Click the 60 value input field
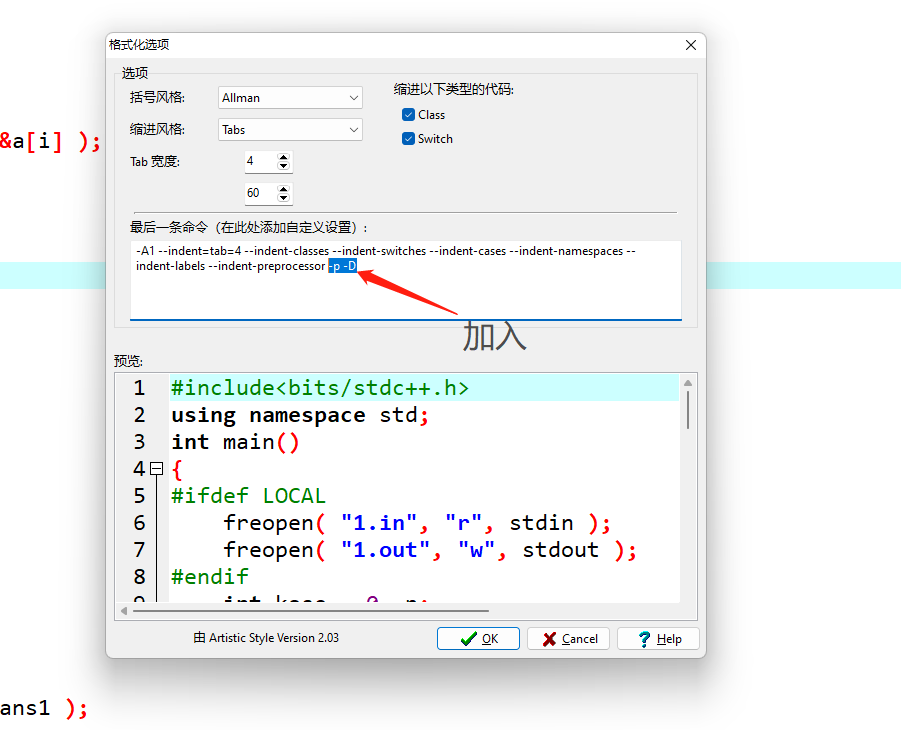Screen dimensions: 901x730 (261, 193)
